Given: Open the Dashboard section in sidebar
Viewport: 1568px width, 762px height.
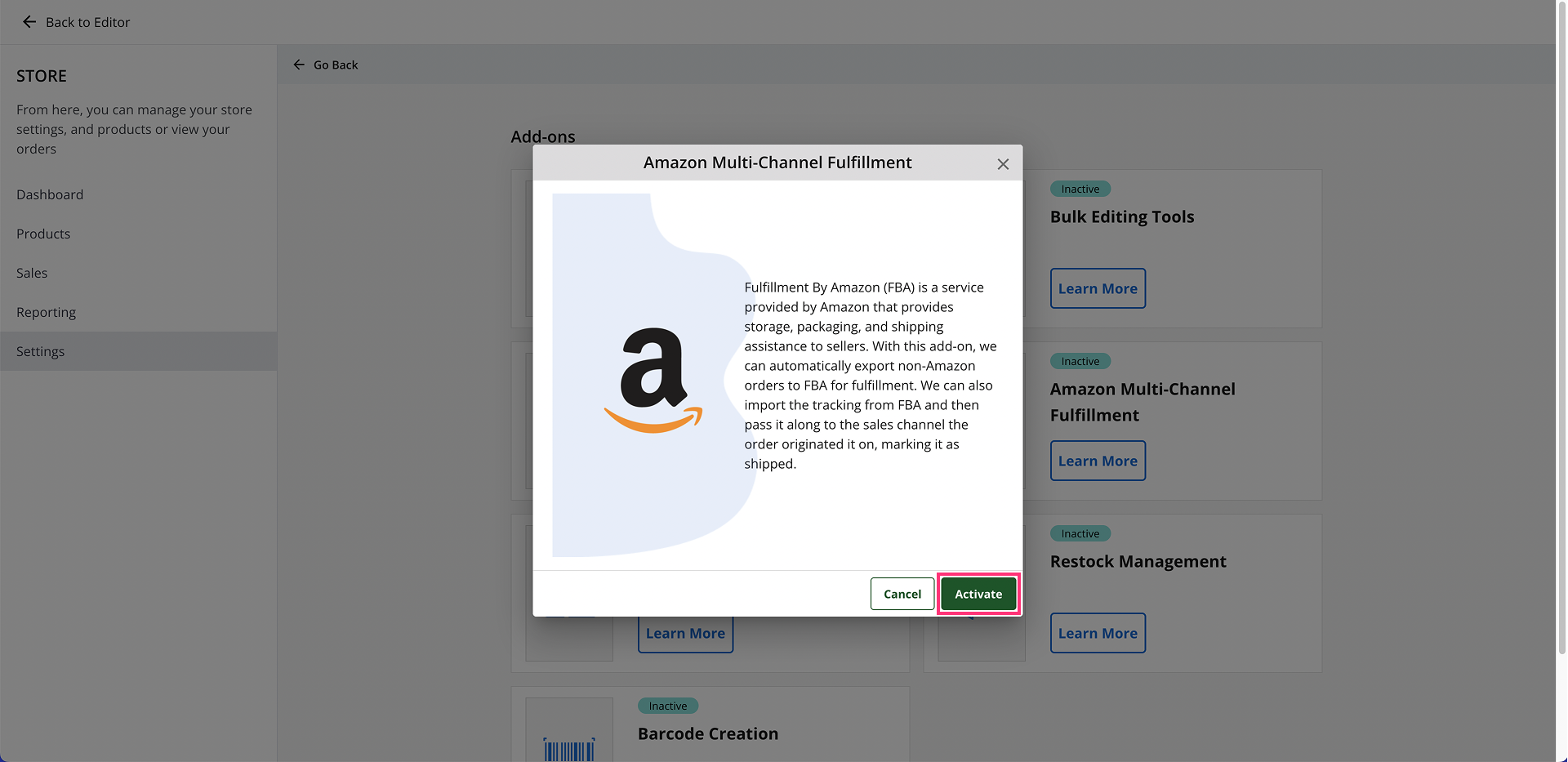Looking at the screenshot, I should coord(138,194).
